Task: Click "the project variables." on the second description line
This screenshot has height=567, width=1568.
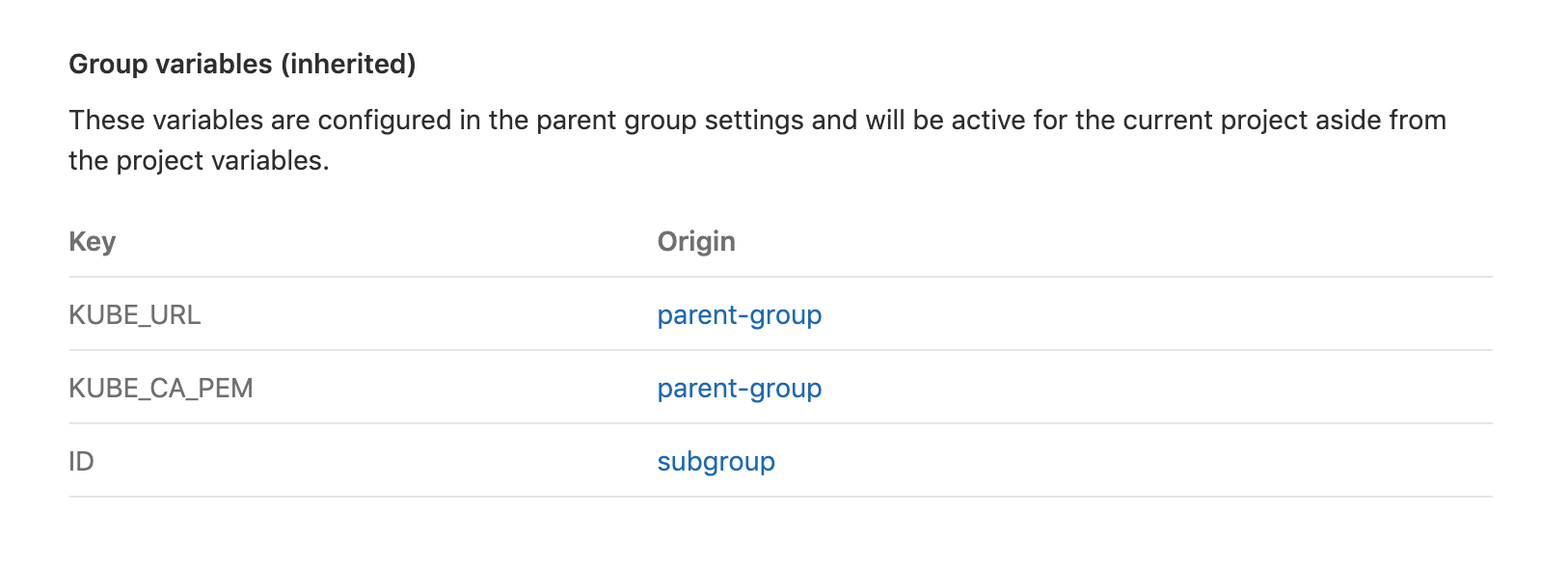Action: [x=199, y=161]
